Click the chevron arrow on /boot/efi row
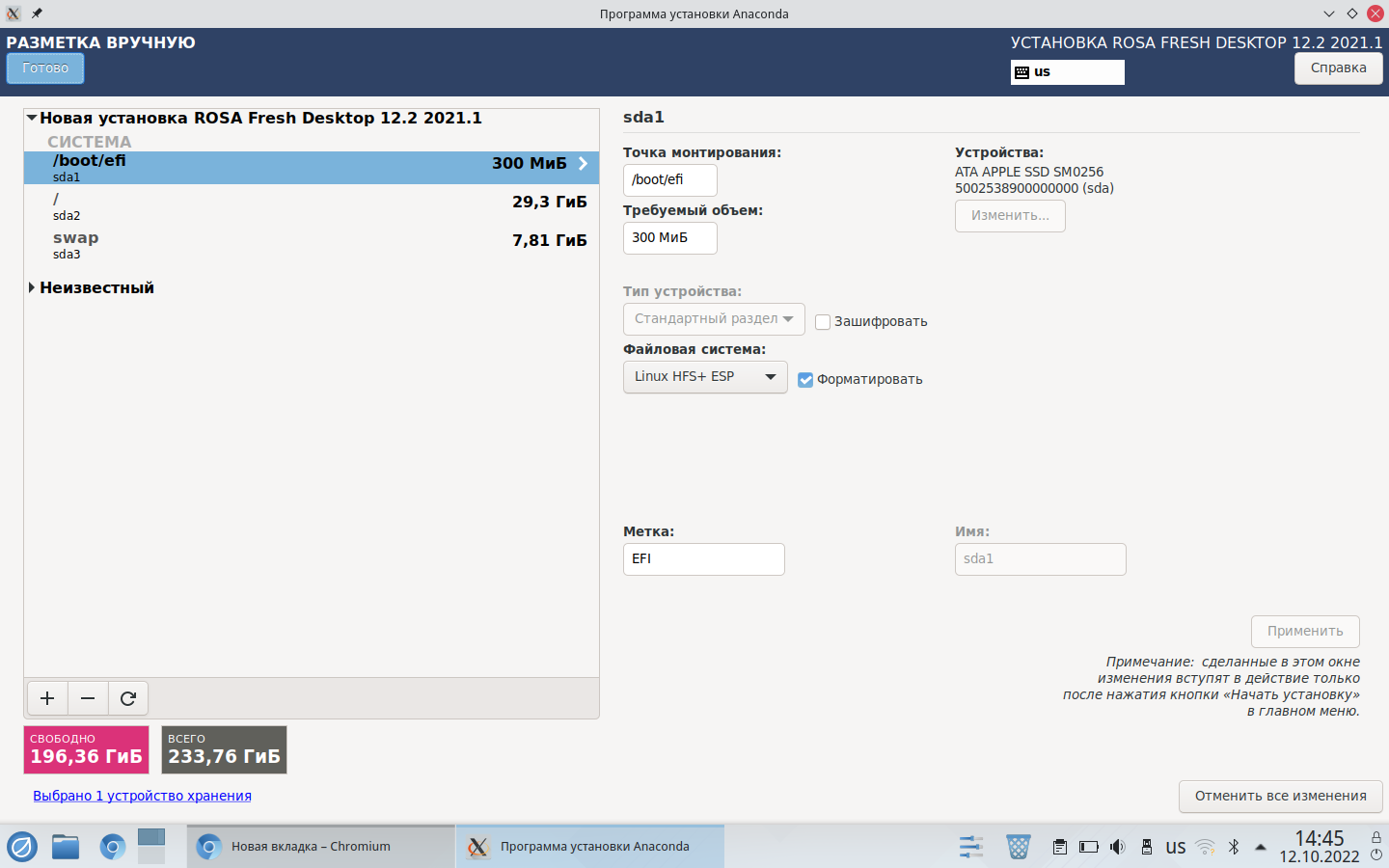This screenshot has height=868, width=1389. coord(583,163)
